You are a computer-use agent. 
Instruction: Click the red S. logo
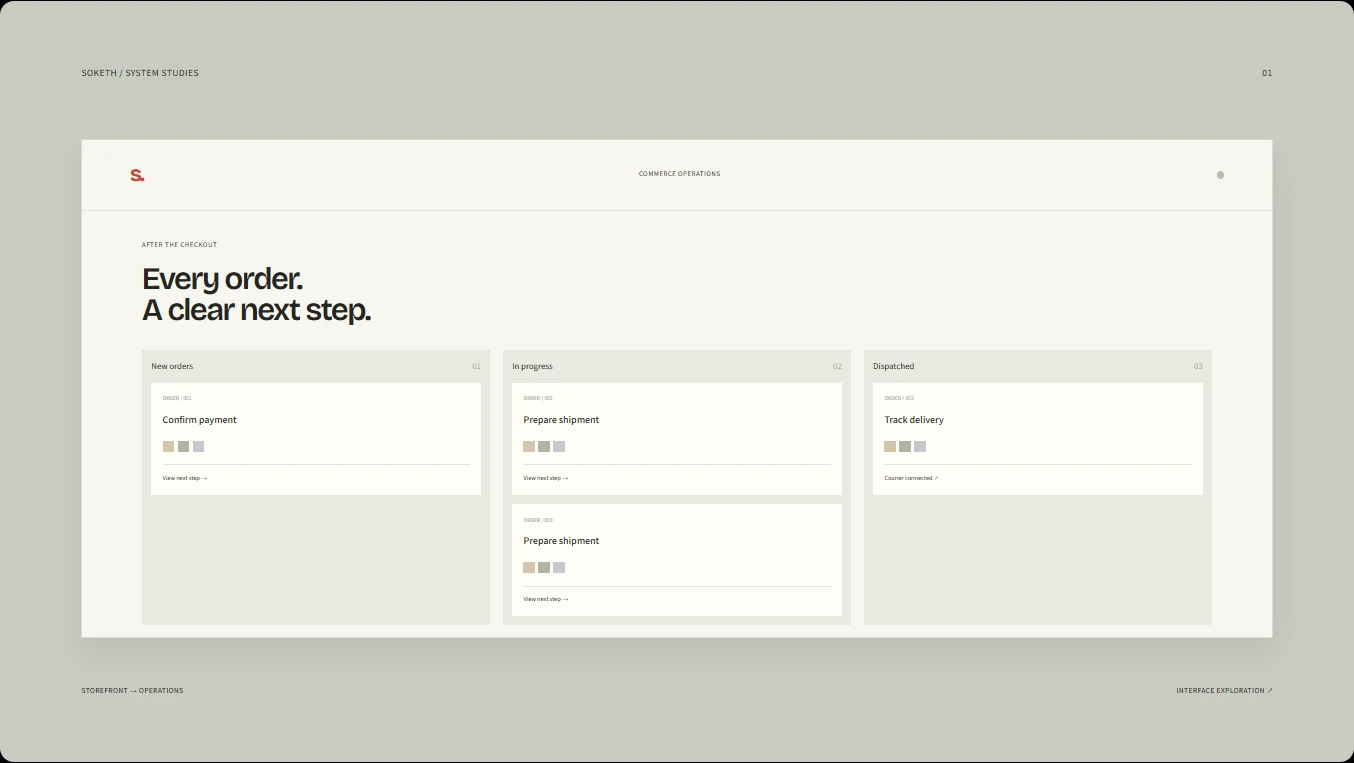[137, 175]
